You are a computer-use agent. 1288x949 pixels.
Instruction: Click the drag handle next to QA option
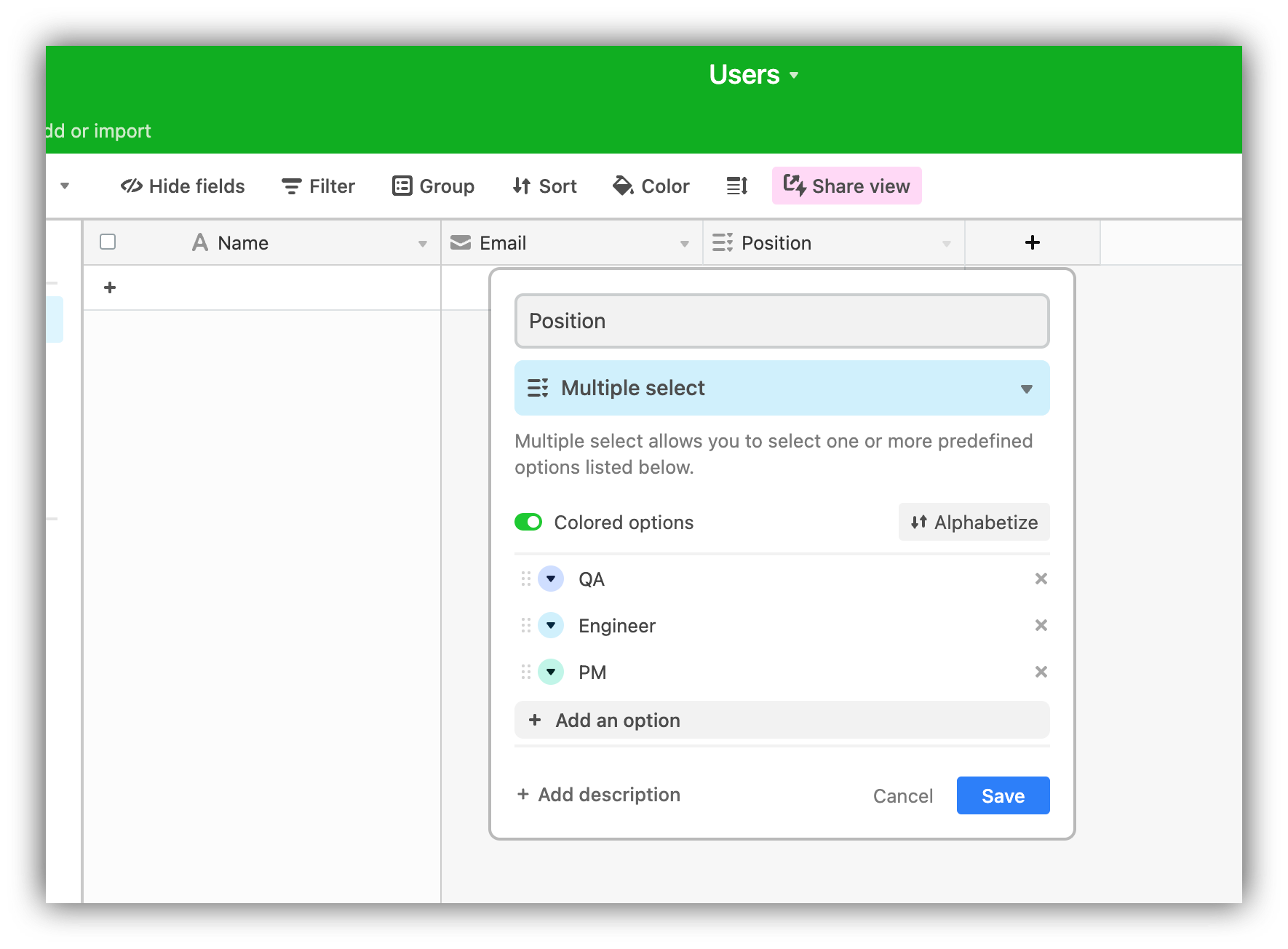pyautogui.click(x=526, y=579)
